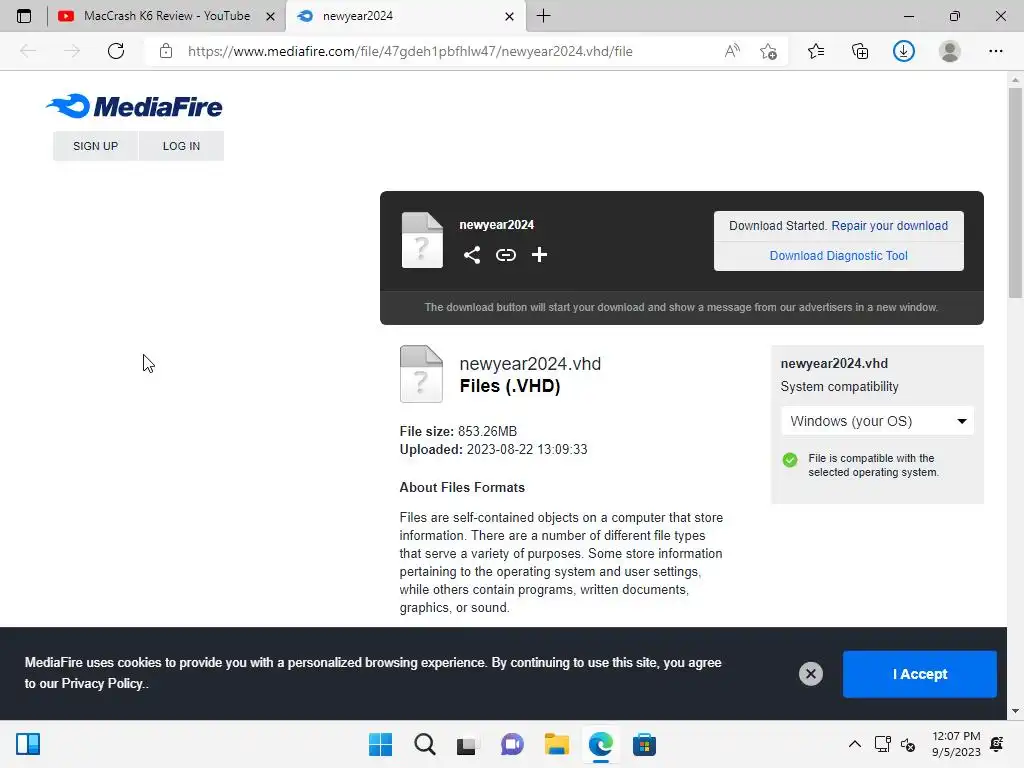
Task: Click the forward navigation arrow
Action: coord(72,51)
